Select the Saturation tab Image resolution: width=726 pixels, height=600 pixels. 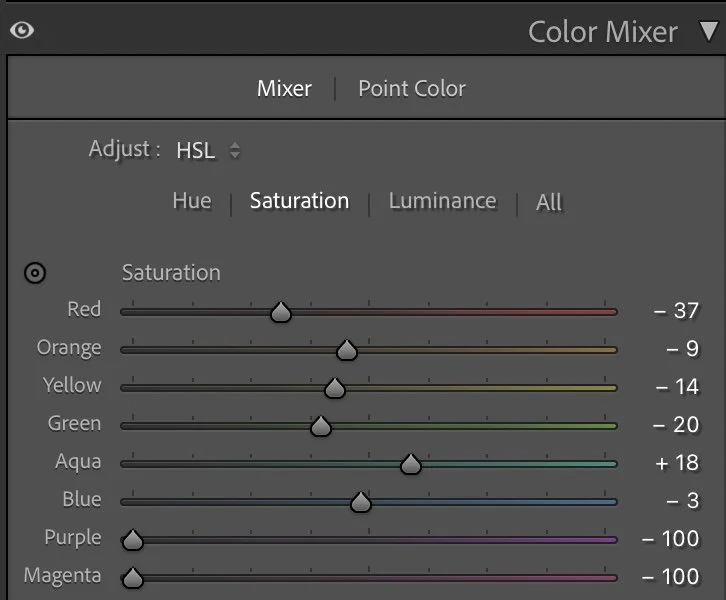299,201
